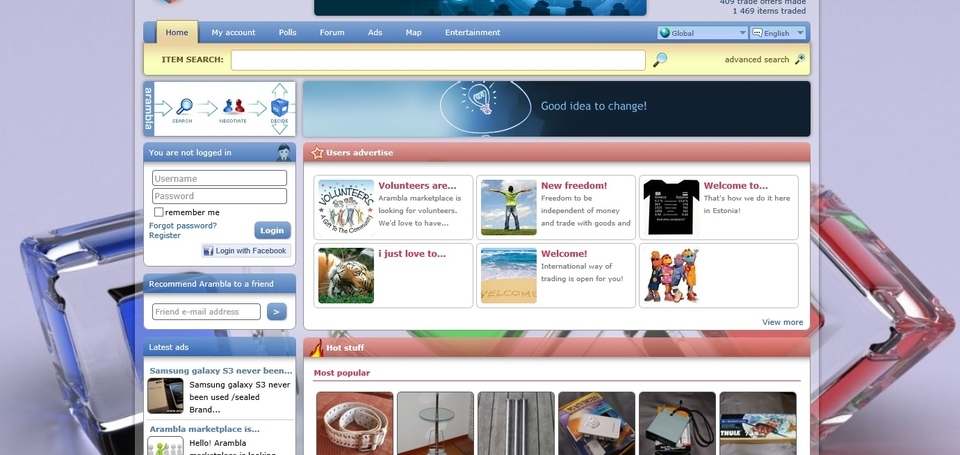Focus the Username field
The width and height of the screenshot is (960, 455).
(220, 178)
